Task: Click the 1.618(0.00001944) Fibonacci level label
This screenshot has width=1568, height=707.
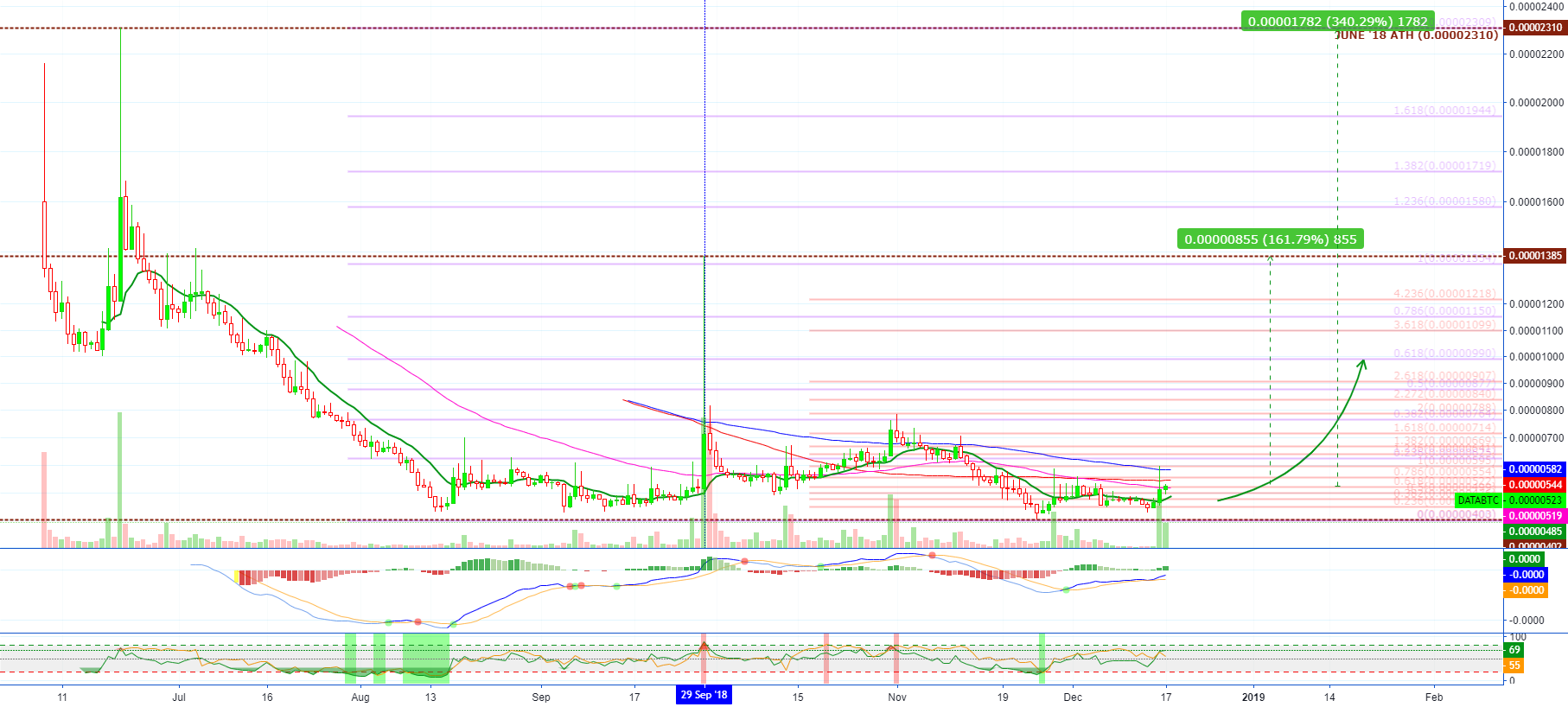Action: (1444, 111)
